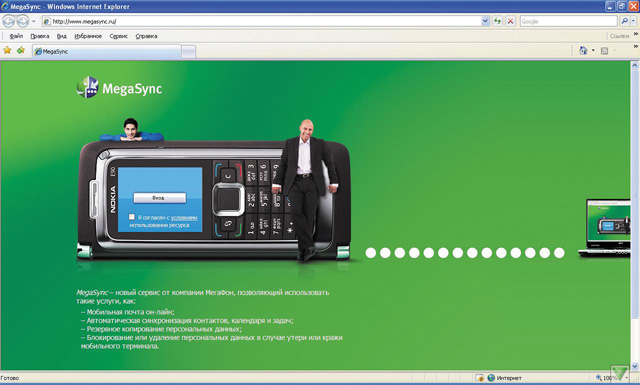This screenshot has height=385, width=640.
Task: Click the vertical scrollbar down arrow
Action: (635, 366)
